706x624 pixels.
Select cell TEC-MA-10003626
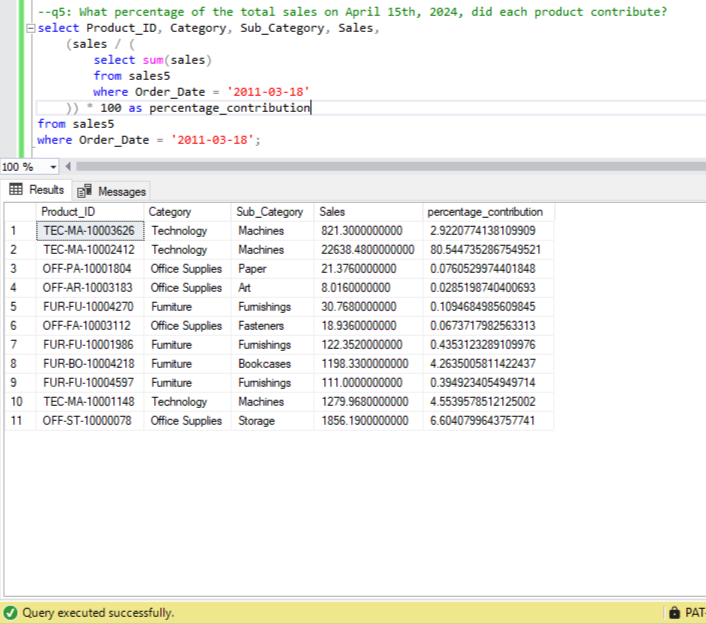90,231
